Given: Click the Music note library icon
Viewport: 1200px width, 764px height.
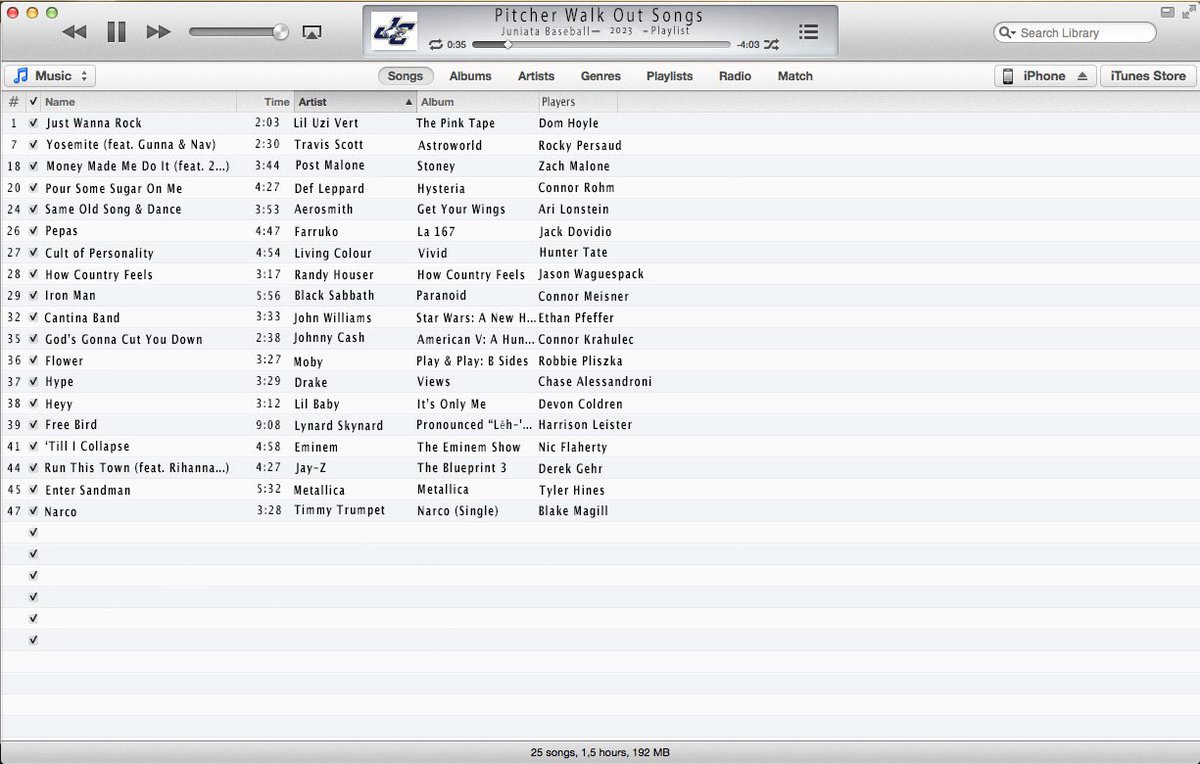Looking at the screenshot, I should (21, 76).
